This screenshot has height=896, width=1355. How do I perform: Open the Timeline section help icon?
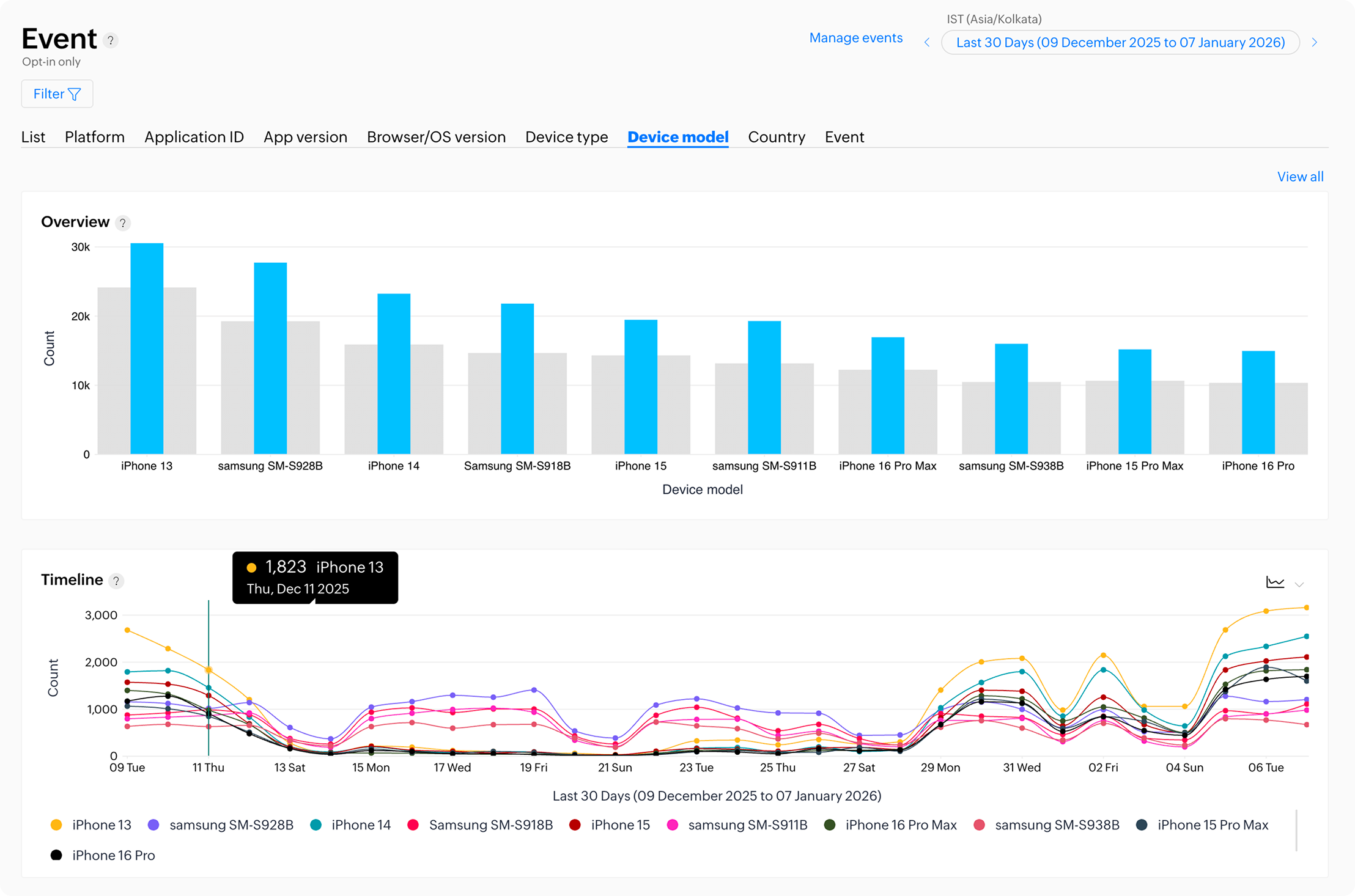tap(116, 581)
